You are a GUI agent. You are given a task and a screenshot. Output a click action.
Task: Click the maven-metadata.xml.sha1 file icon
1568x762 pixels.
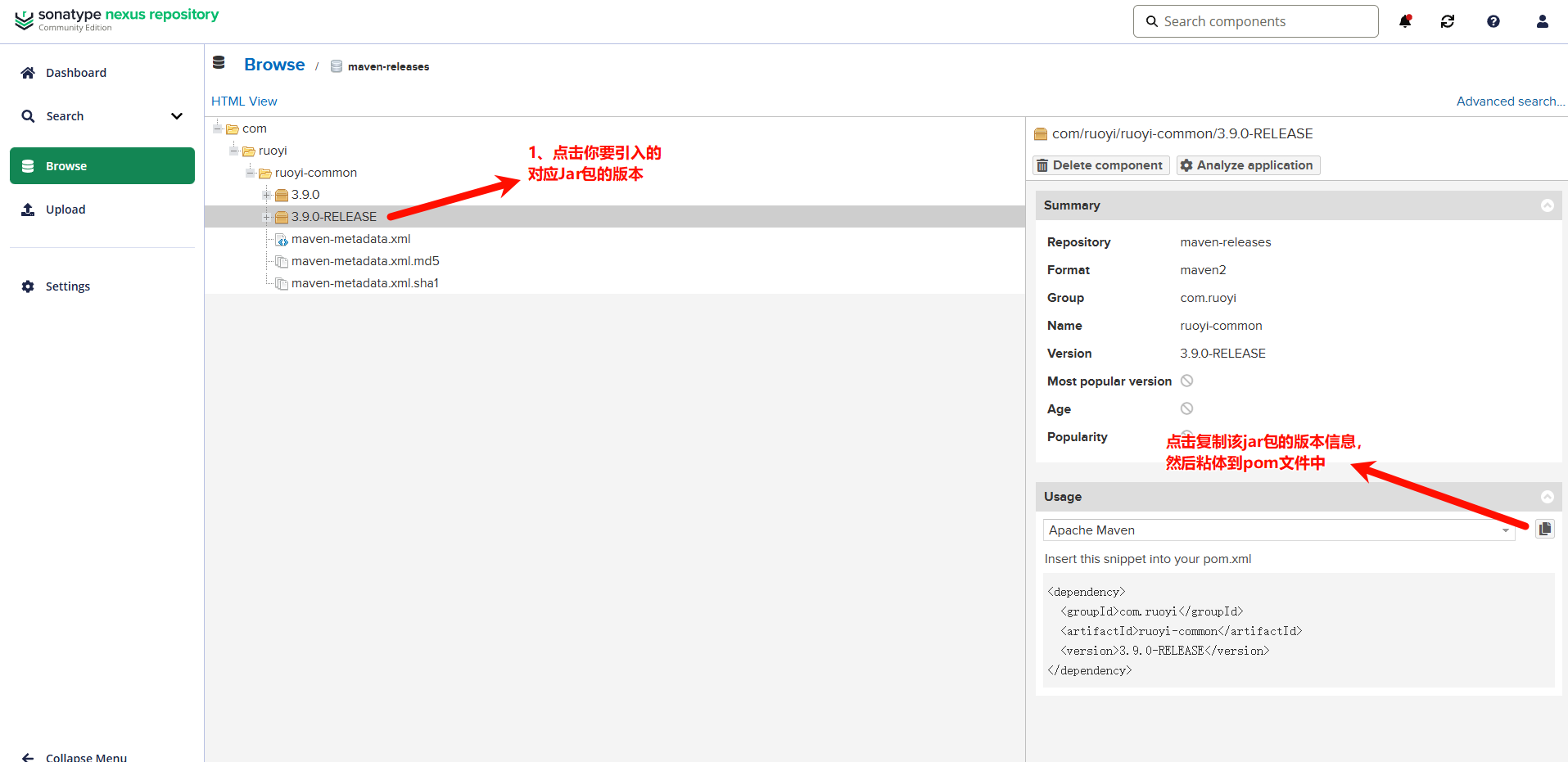282,283
